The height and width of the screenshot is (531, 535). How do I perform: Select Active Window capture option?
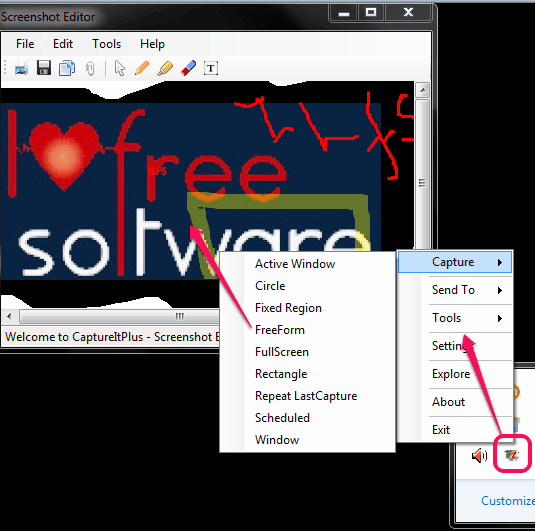click(307, 264)
